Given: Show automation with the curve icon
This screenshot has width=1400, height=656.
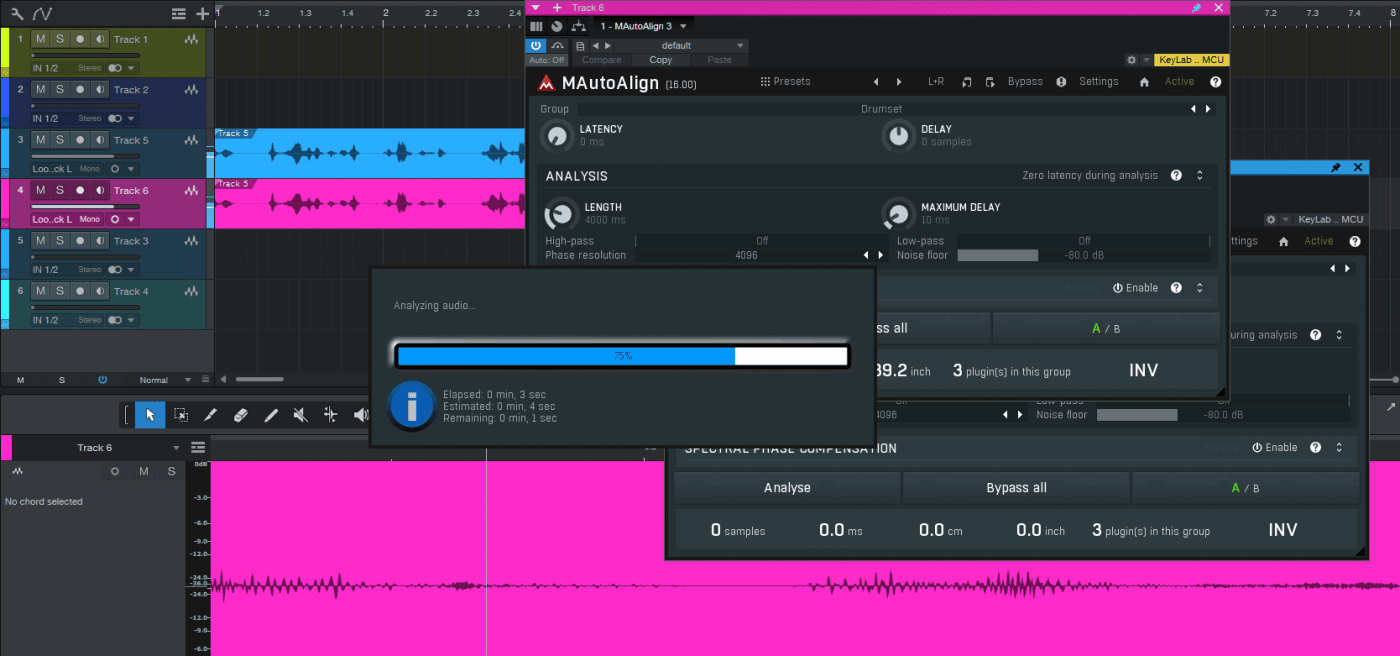Looking at the screenshot, I should point(43,14).
